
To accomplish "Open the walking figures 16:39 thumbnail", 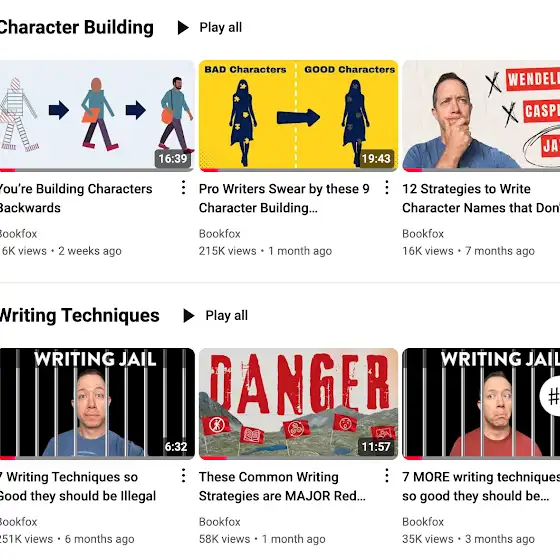I will coord(97,116).
